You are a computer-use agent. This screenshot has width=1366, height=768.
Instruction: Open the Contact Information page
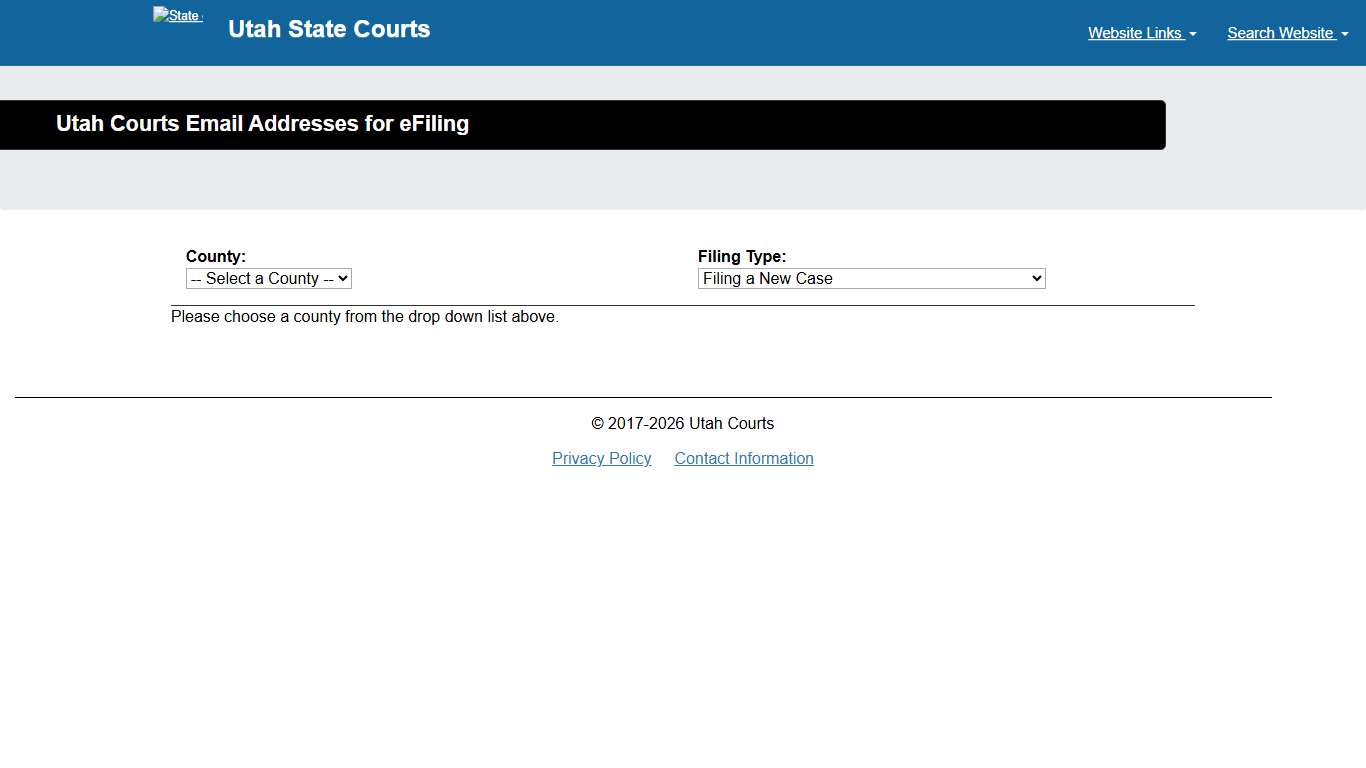point(744,458)
